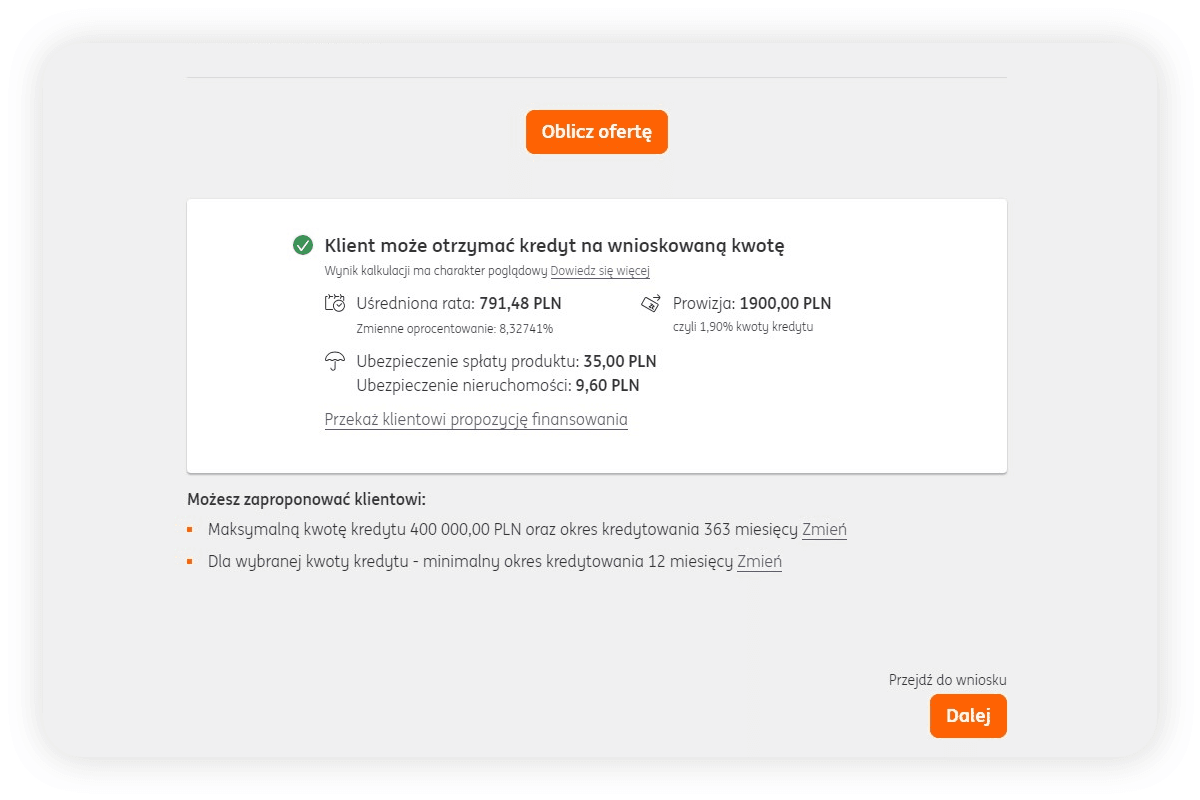Image resolution: width=1200 pixels, height=800 pixels.
Task: Click the money icon beside Prowizja
Action: point(651,303)
